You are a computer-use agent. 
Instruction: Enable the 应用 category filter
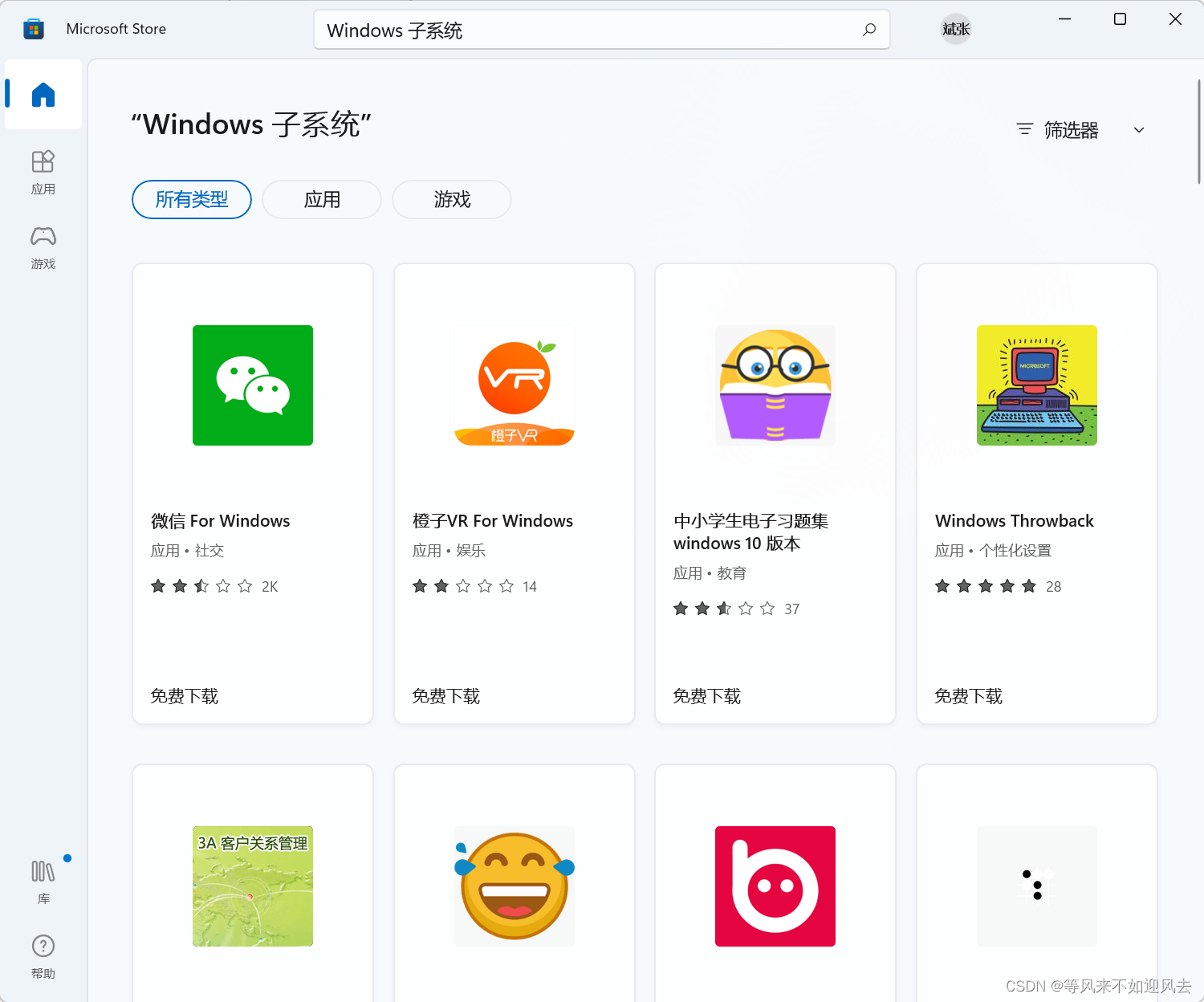coord(321,199)
